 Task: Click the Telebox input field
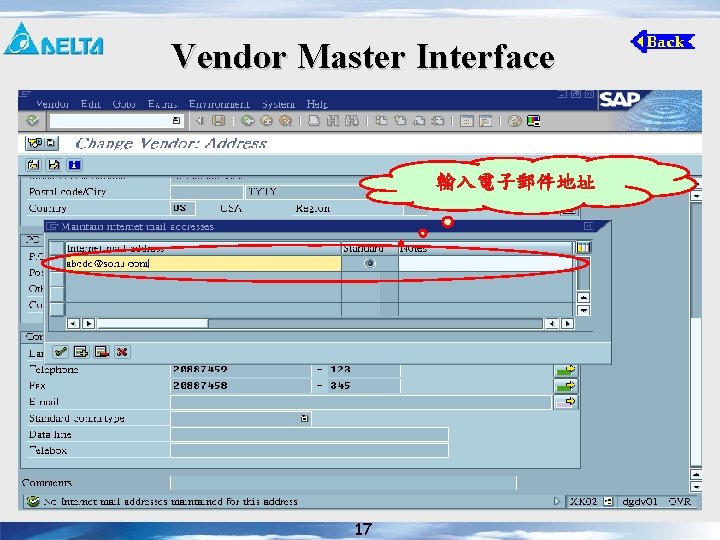pos(309,450)
